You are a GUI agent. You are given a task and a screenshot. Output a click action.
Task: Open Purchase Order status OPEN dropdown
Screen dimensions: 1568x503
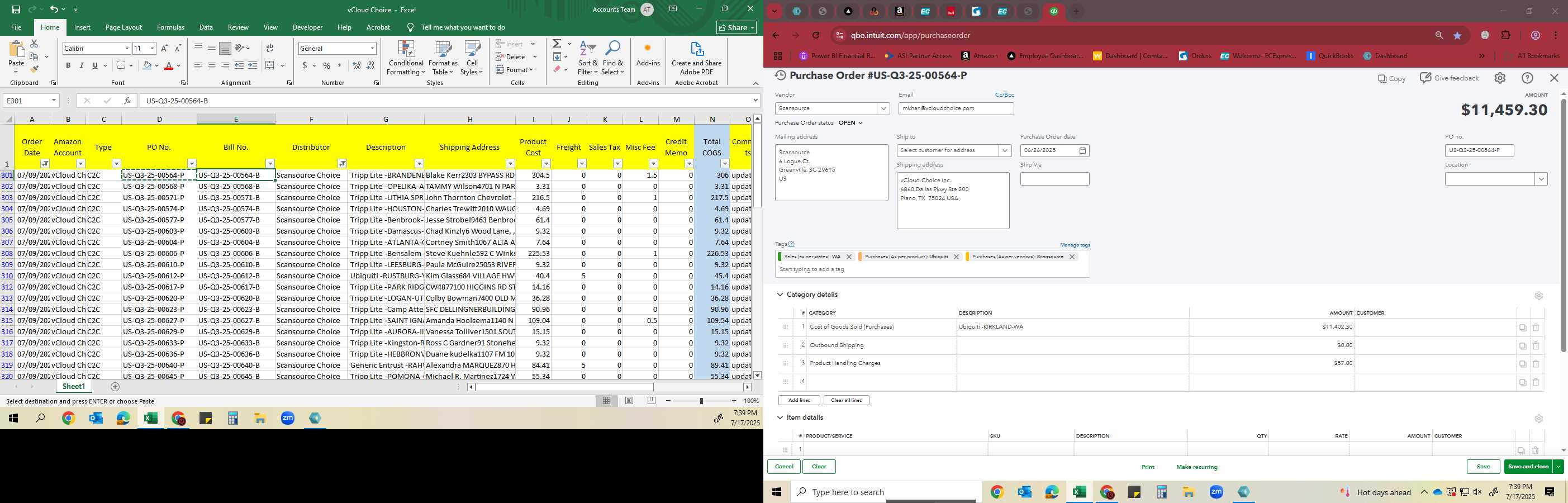pos(850,123)
